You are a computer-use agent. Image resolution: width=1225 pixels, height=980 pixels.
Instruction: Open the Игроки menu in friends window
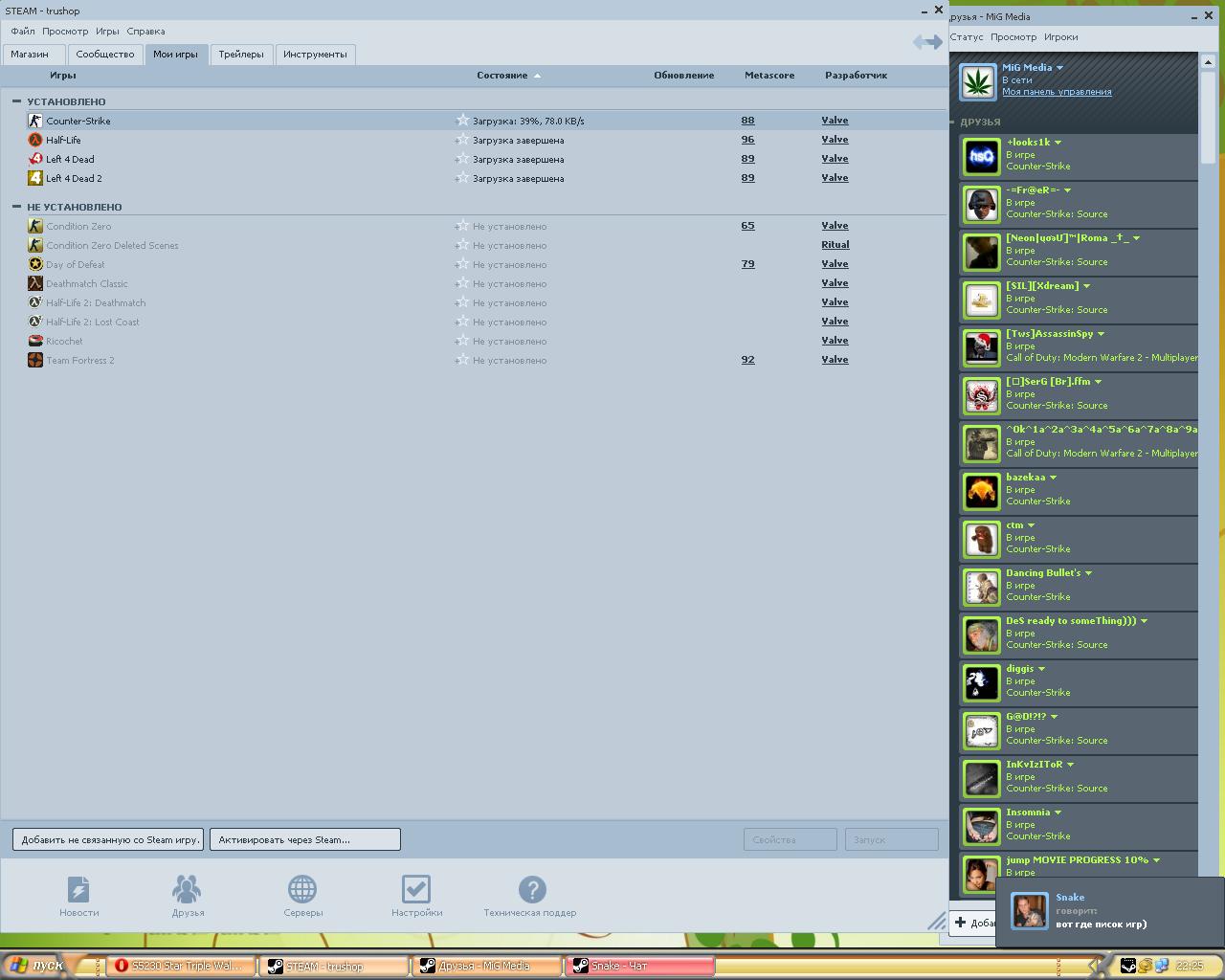click(x=1060, y=37)
